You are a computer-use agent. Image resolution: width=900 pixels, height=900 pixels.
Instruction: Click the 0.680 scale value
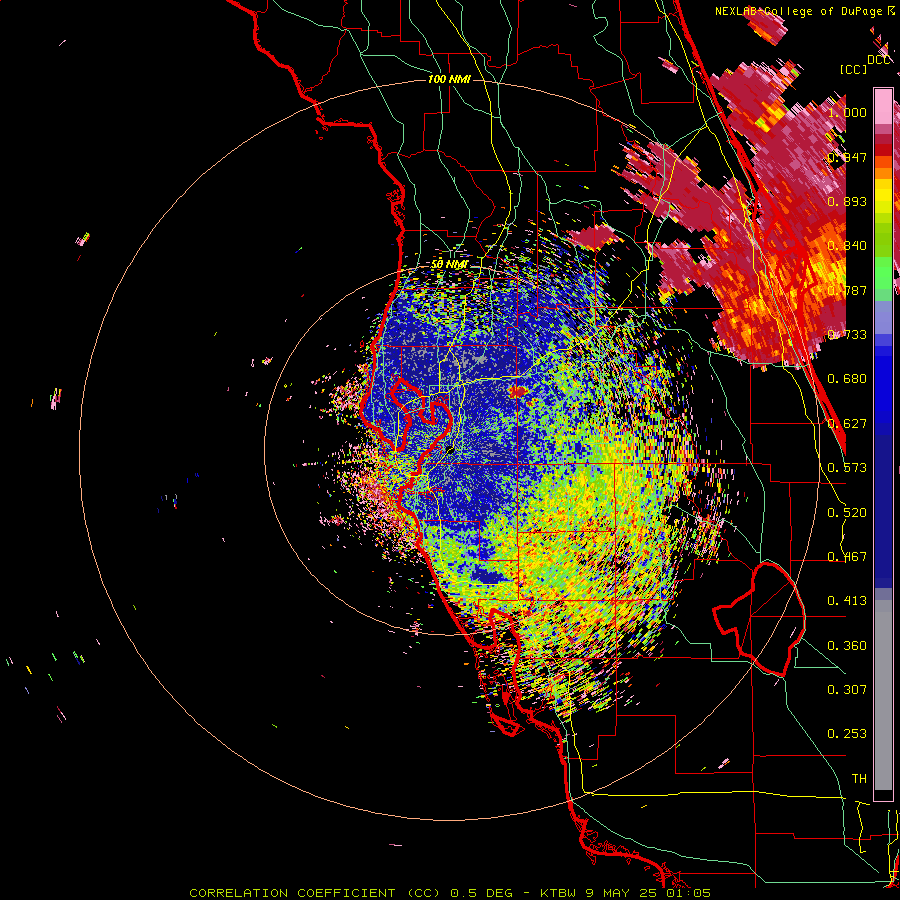click(x=847, y=379)
